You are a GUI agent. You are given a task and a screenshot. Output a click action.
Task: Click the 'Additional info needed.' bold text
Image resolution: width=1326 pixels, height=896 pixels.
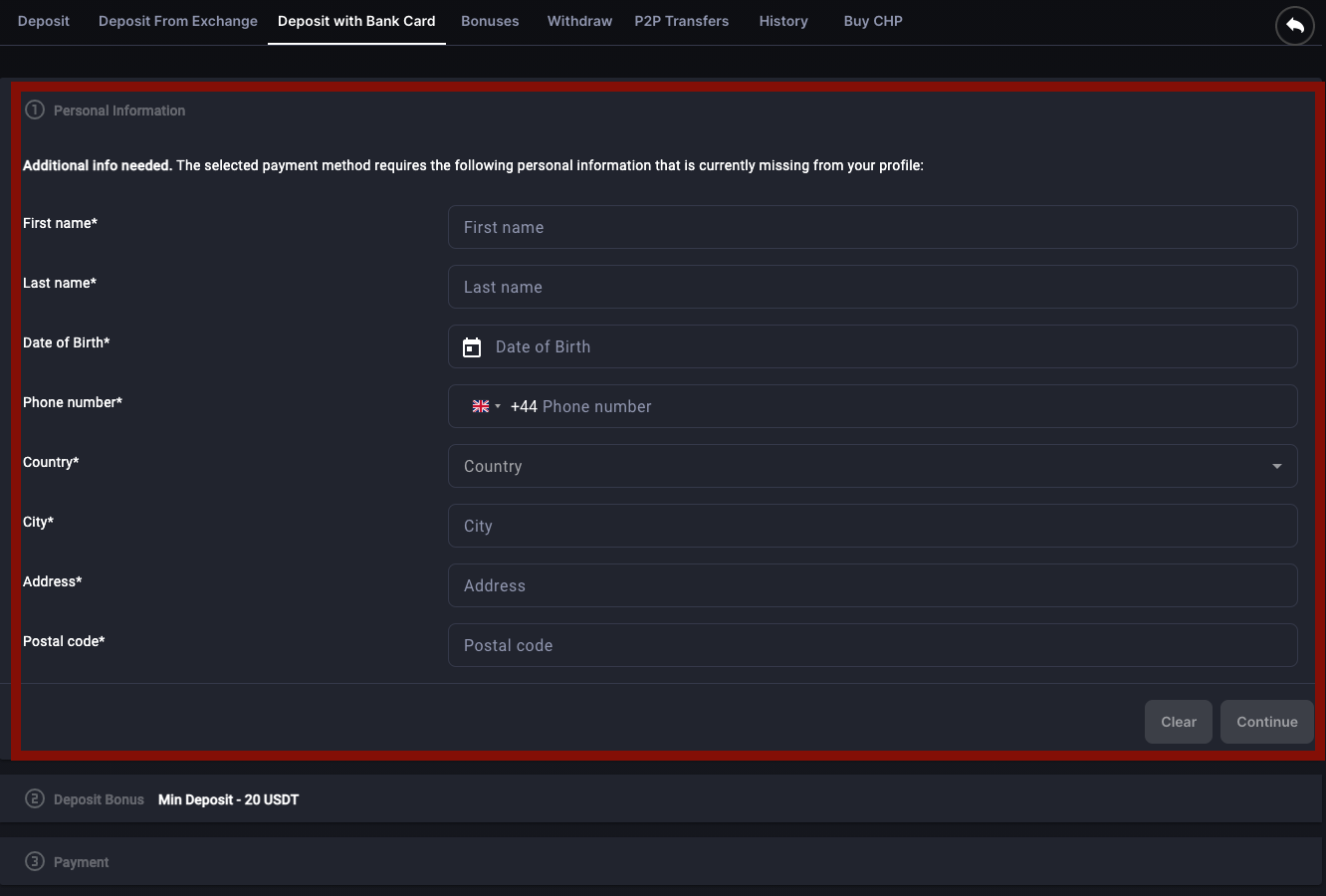(98, 165)
